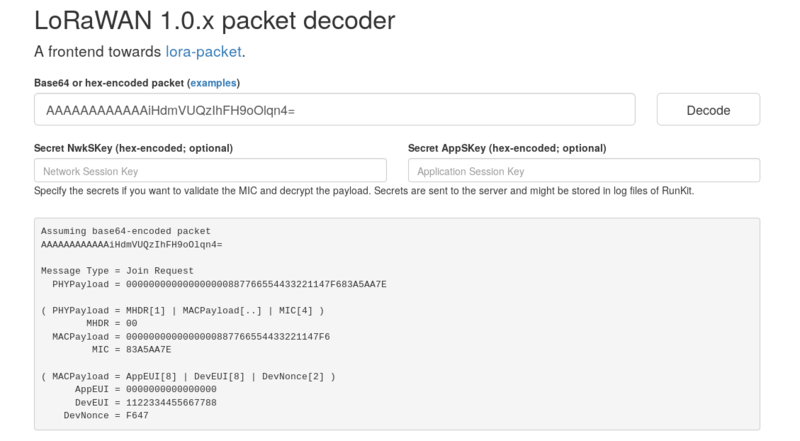Image resolution: width=800 pixels, height=441 pixels.
Task: Click the Secret NwkSKey label
Action: [x=133, y=148]
